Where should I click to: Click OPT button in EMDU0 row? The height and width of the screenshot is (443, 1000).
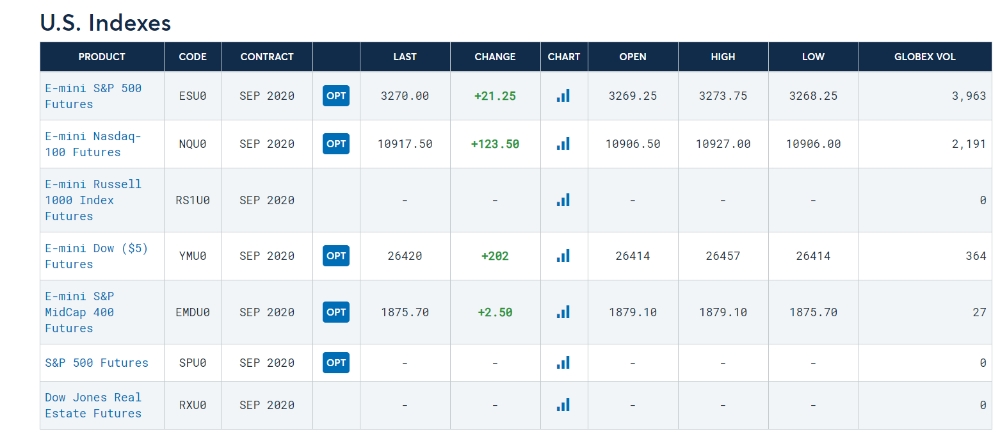(336, 312)
